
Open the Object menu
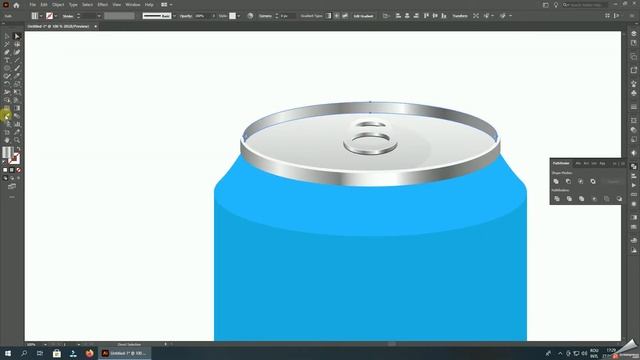click(58, 5)
